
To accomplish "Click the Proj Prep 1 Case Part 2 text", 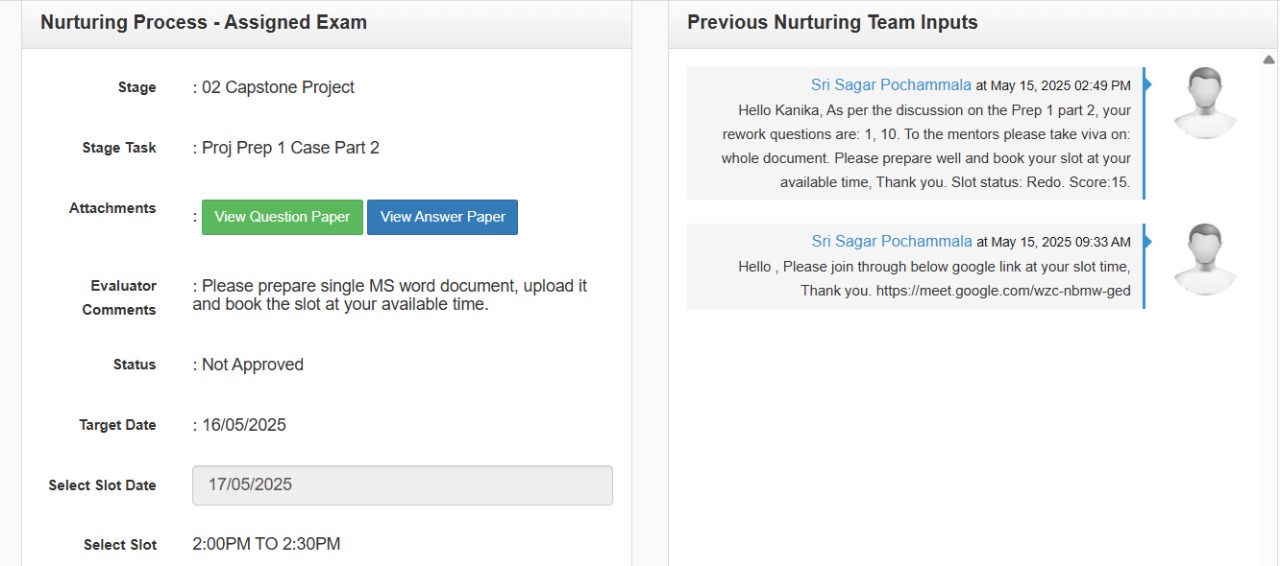I will coord(290,148).
